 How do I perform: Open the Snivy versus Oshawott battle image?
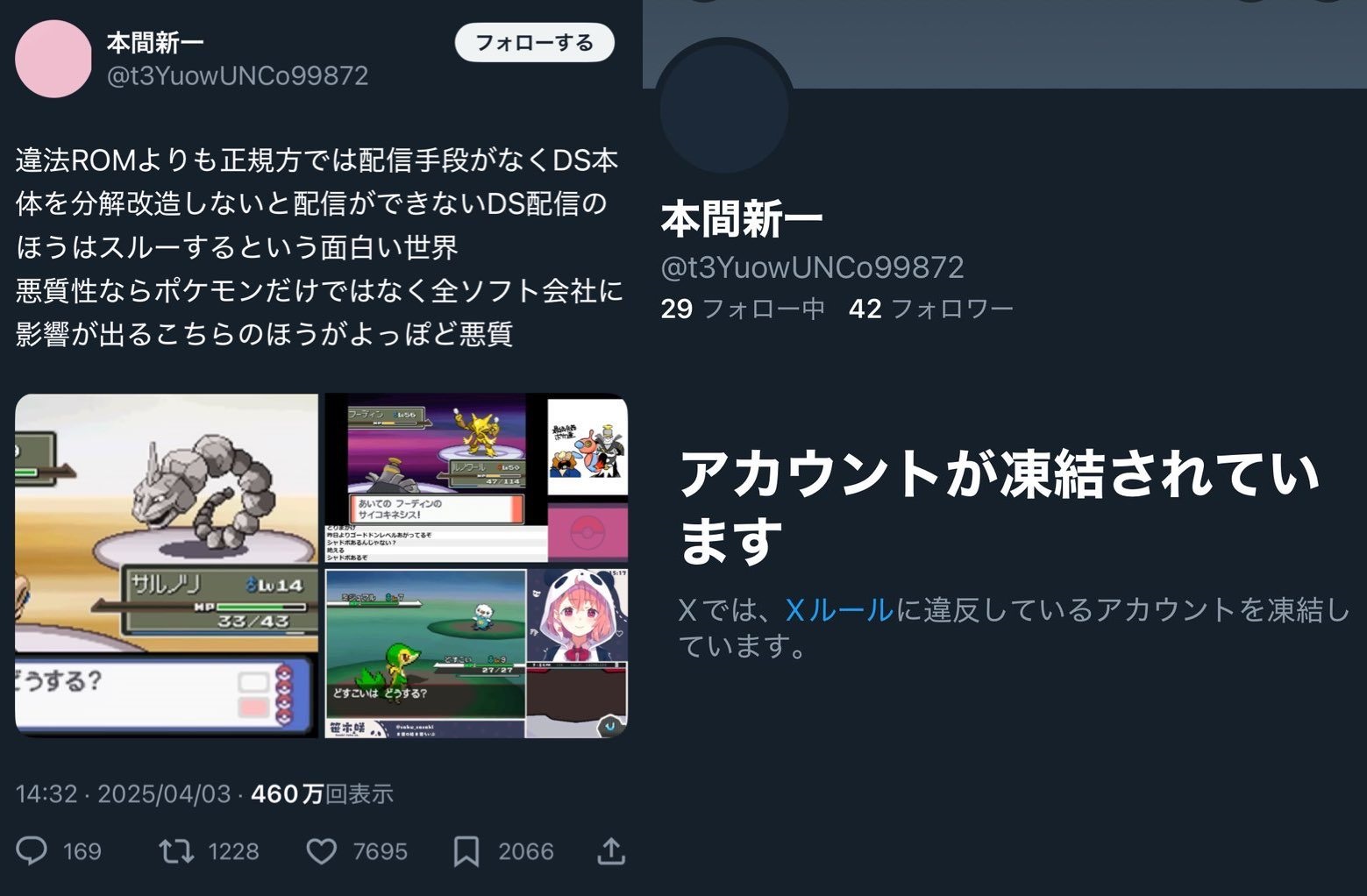[x=425, y=653]
